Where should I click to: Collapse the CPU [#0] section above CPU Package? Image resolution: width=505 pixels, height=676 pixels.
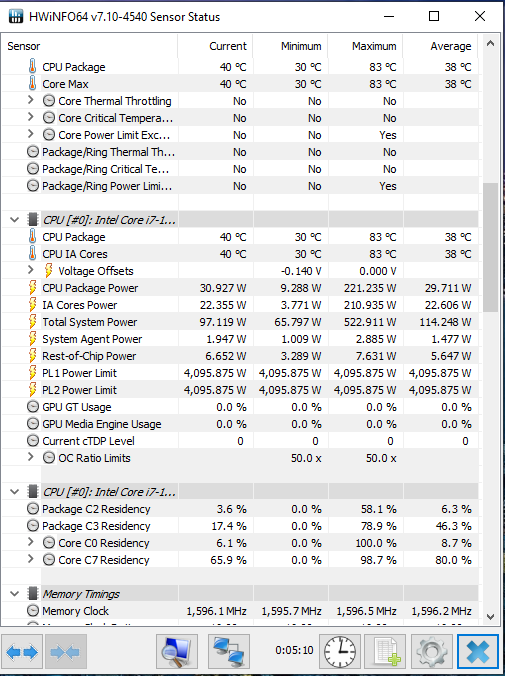click(15, 220)
